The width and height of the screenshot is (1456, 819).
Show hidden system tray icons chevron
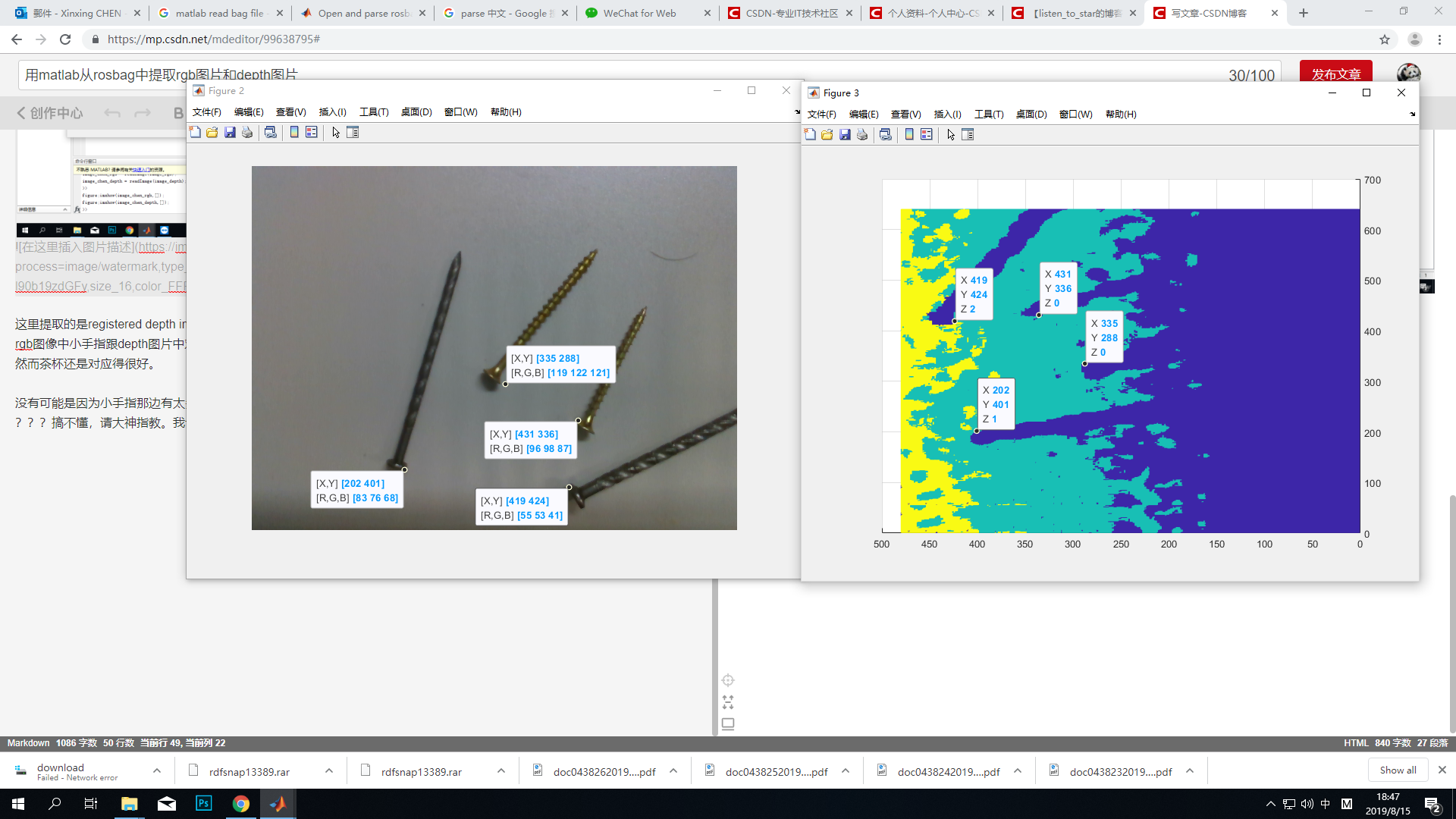(1271, 804)
